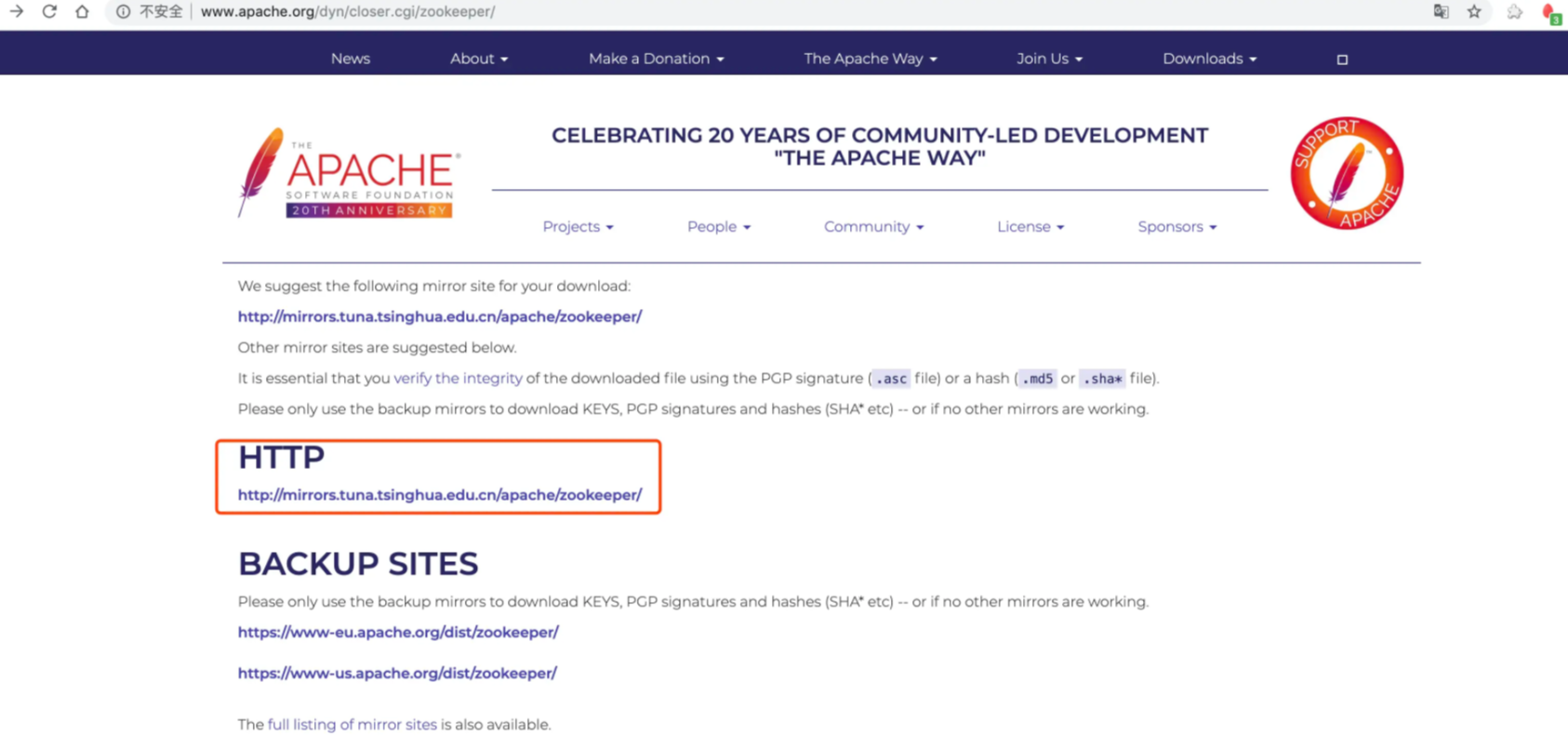Expand the Downloads dropdown
Viewport: 1568px width, 736px height.
[x=1209, y=59]
